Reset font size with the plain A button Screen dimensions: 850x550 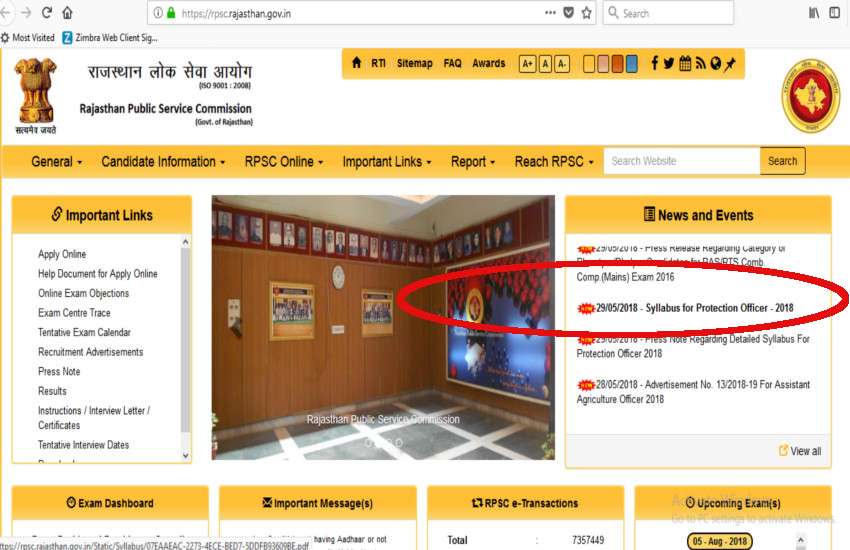pyautogui.click(x=545, y=64)
